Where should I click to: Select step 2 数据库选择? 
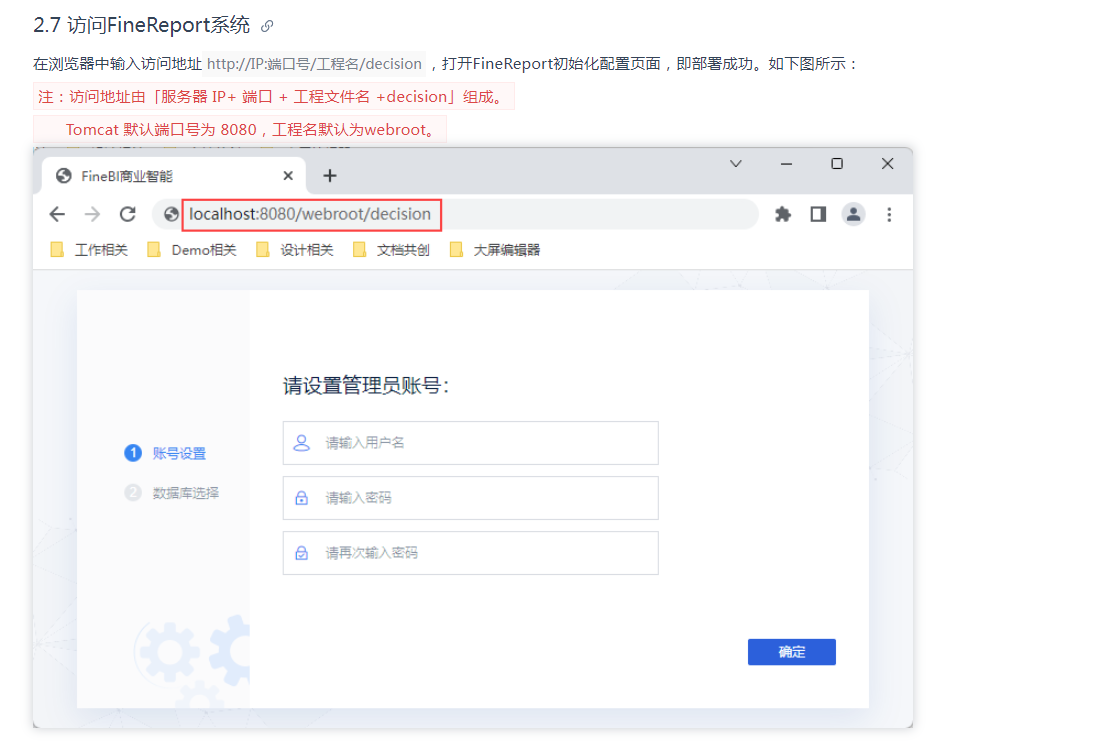point(171,493)
